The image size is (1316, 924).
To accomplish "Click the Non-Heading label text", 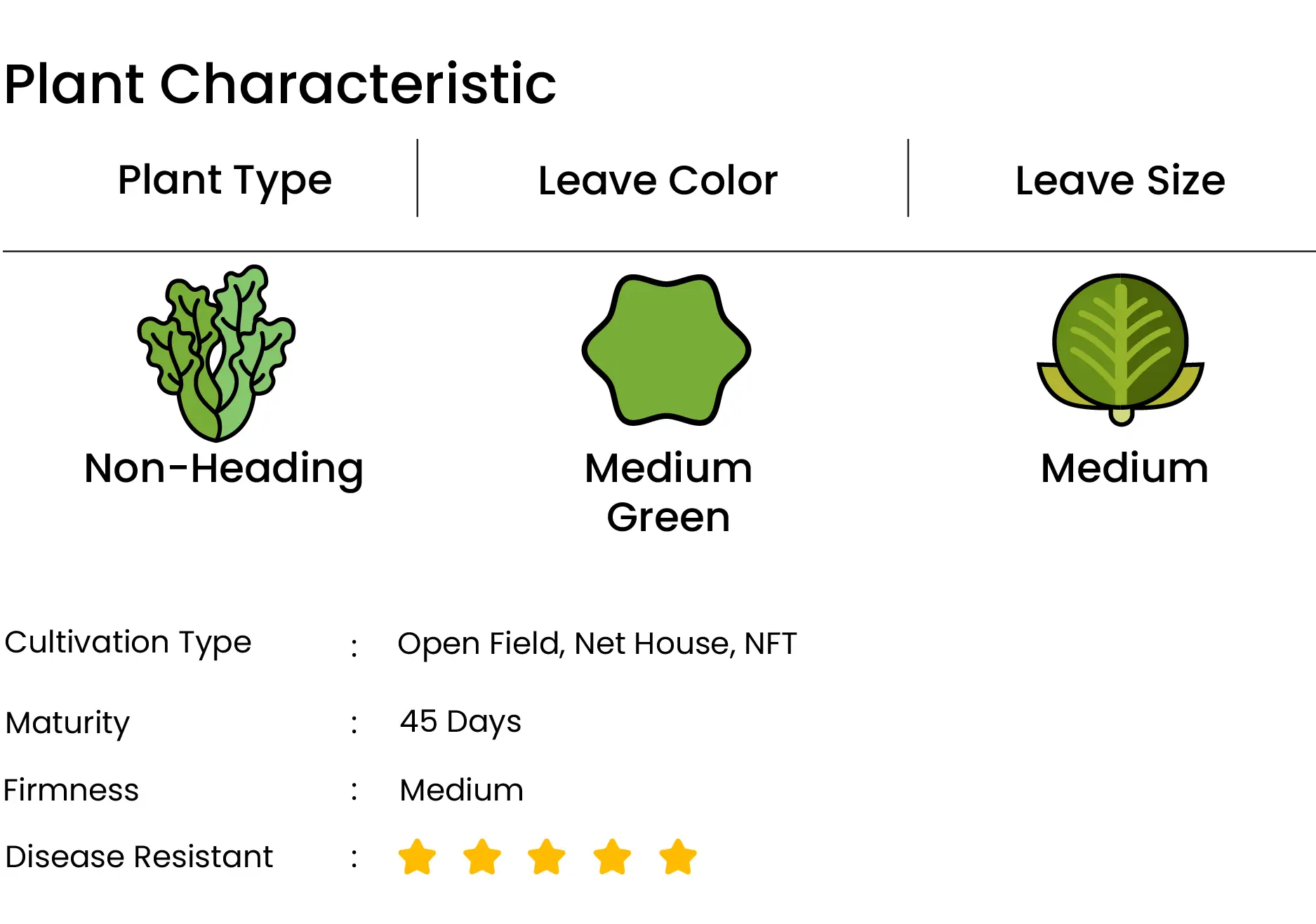I will 224,468.
